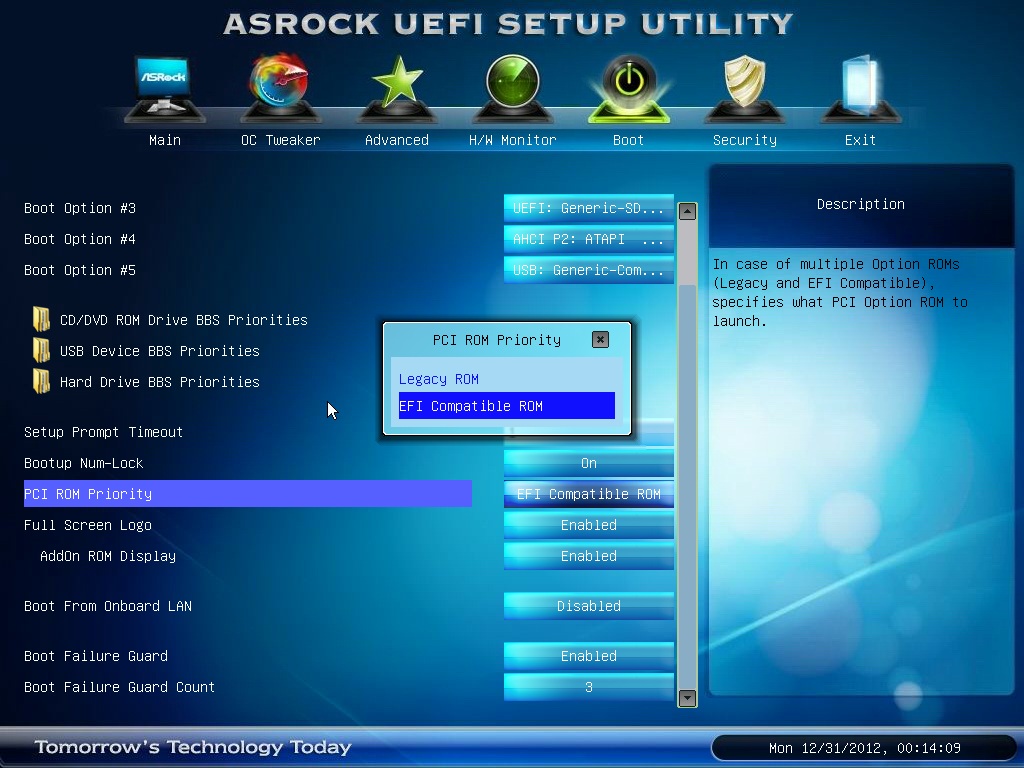Select the Boot power button icon
This screenshot has width=1024, height=768.
point(628,88)
